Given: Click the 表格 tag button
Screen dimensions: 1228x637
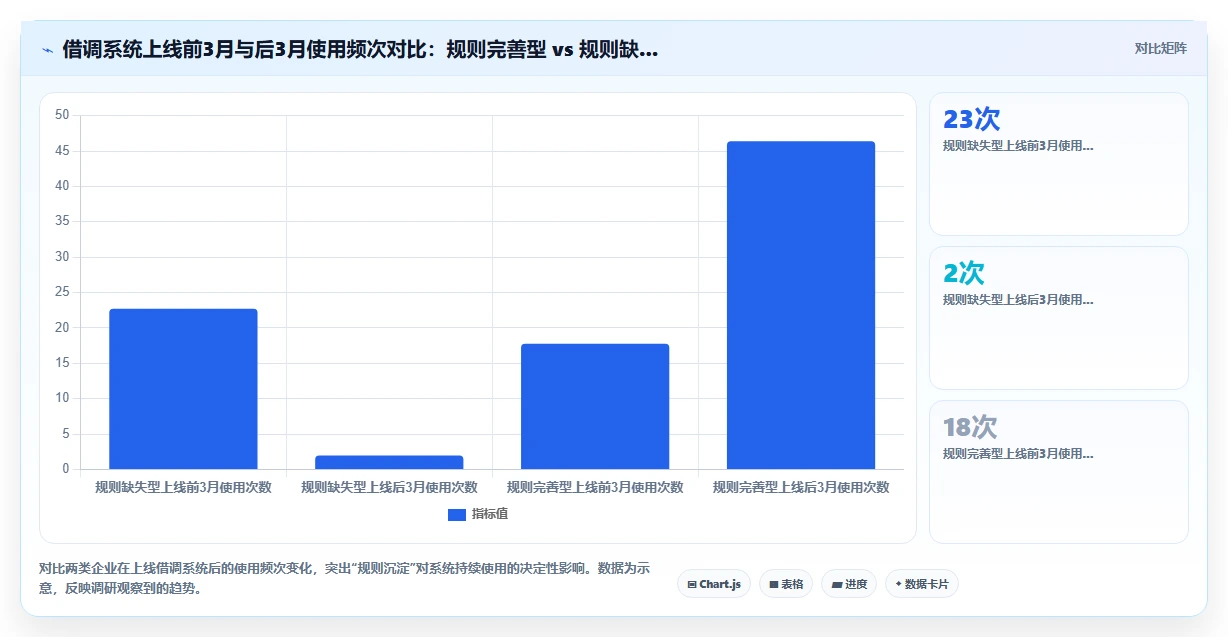Looking at the screenshot, I should click(785, 584).
